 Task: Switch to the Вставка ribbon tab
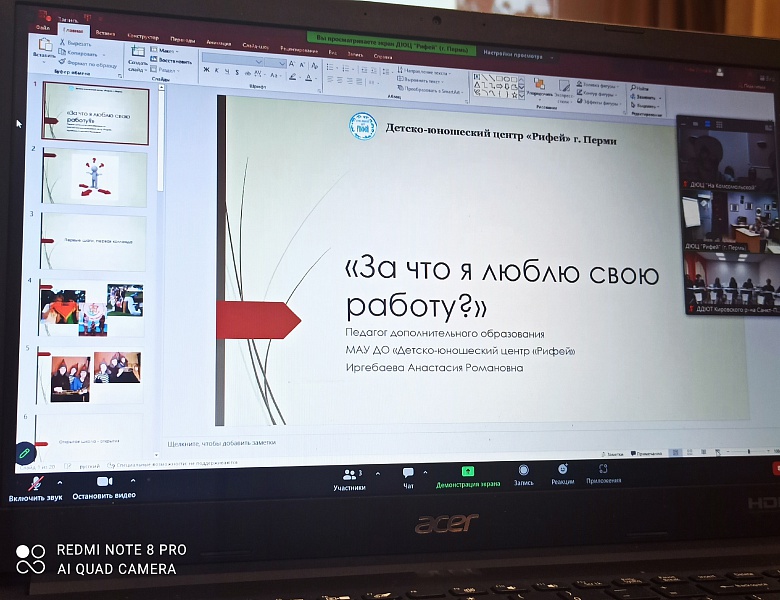[105, 33]
